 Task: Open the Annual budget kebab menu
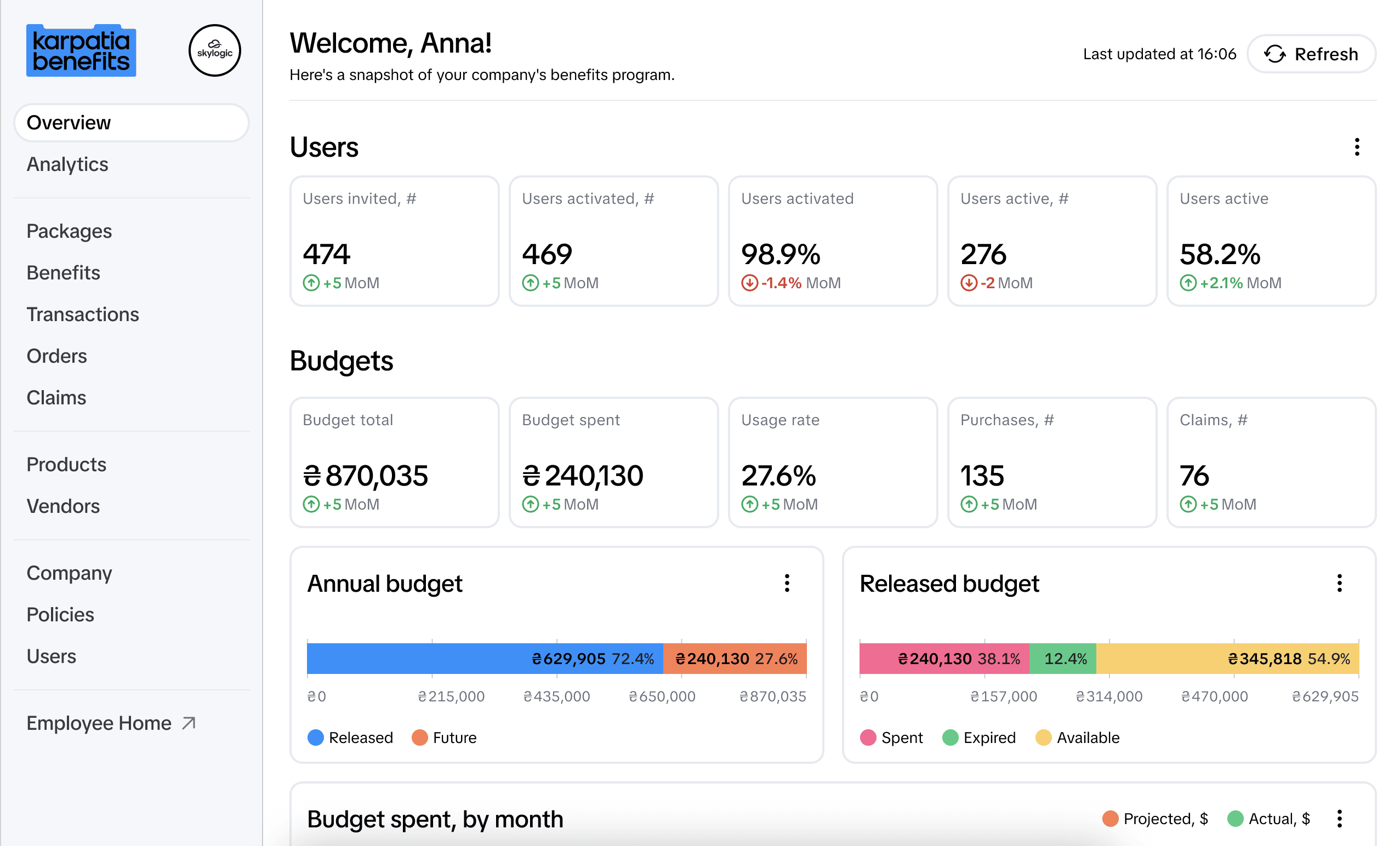(x=787, y=583)
